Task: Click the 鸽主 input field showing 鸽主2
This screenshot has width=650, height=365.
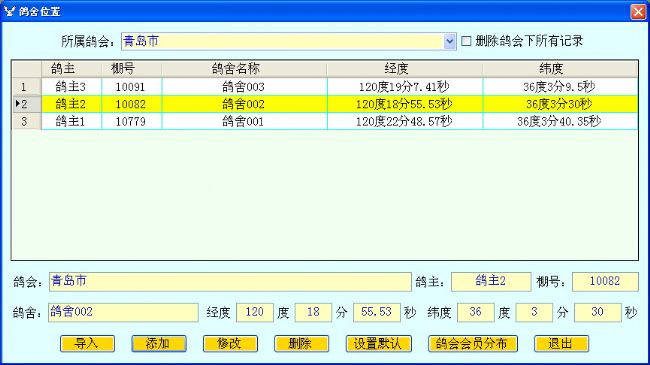Action: click(x=491, y=282)
